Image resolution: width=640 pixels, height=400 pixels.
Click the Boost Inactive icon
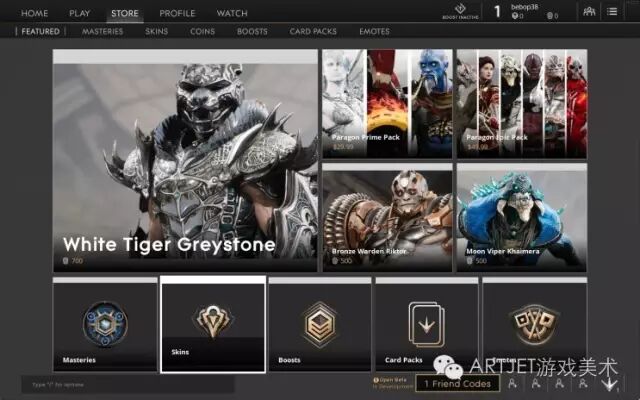pyautogui.click(x=460, y=11)
